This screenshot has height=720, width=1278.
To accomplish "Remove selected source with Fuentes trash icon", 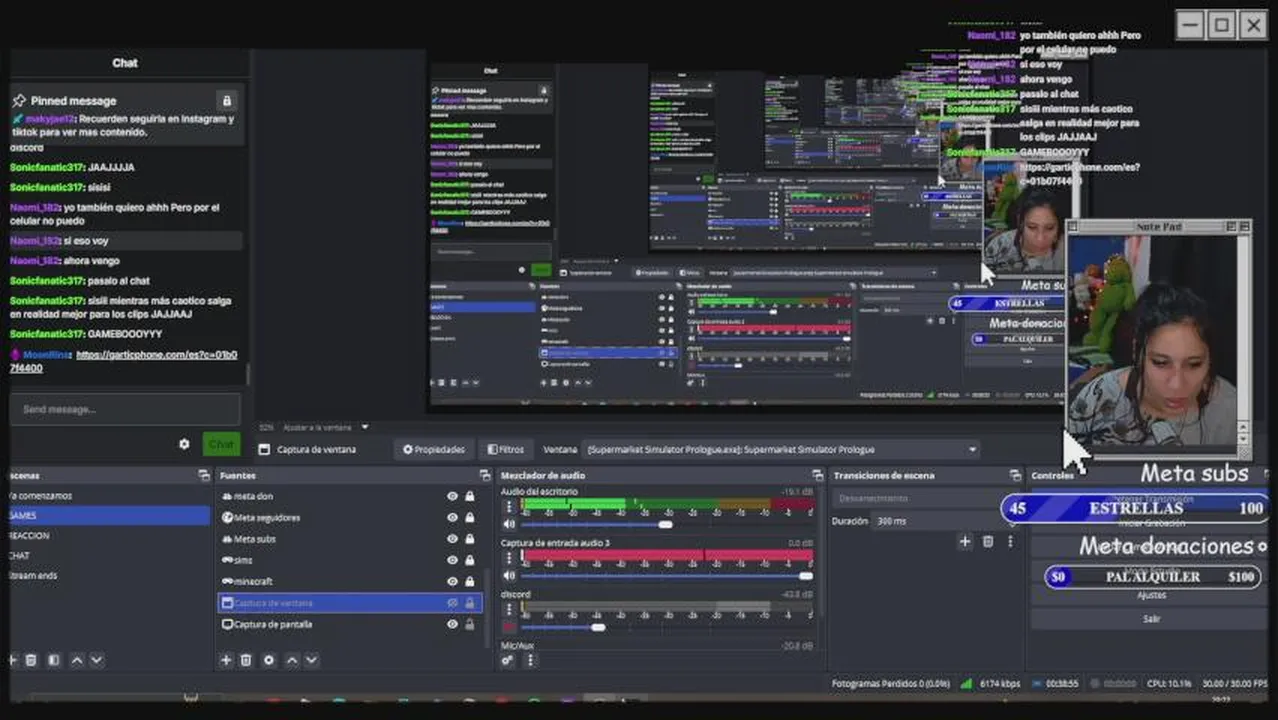I will click(246, 660).
